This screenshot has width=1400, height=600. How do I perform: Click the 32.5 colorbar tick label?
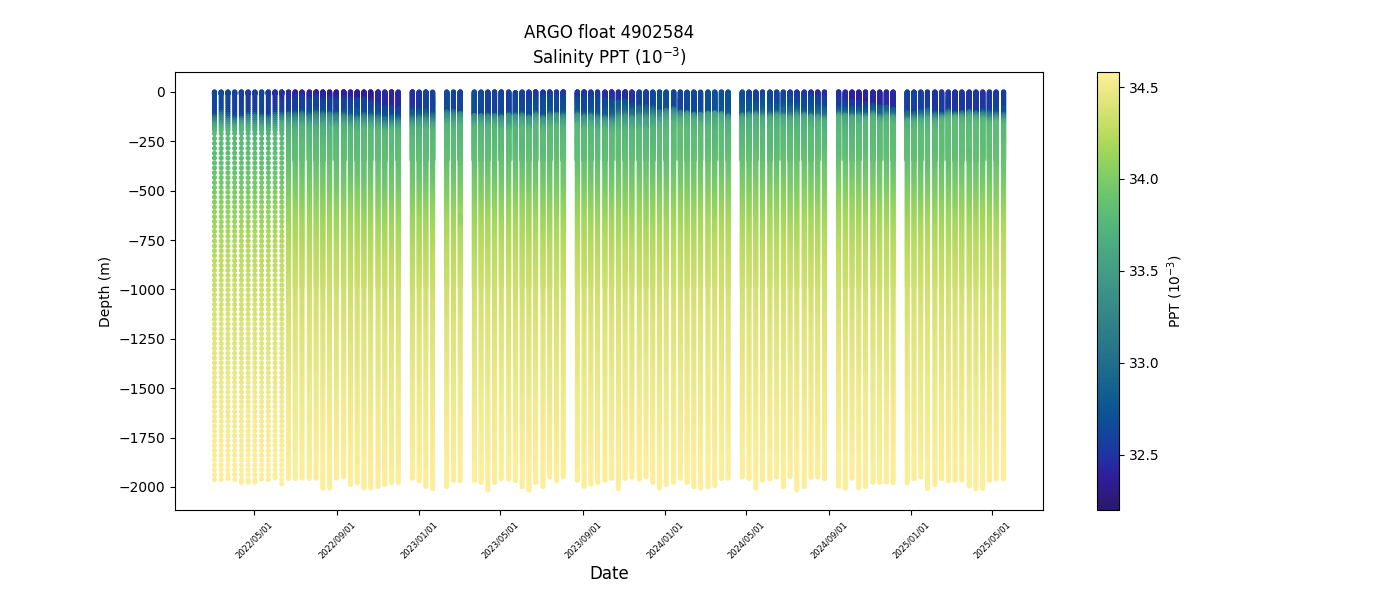1143,455
